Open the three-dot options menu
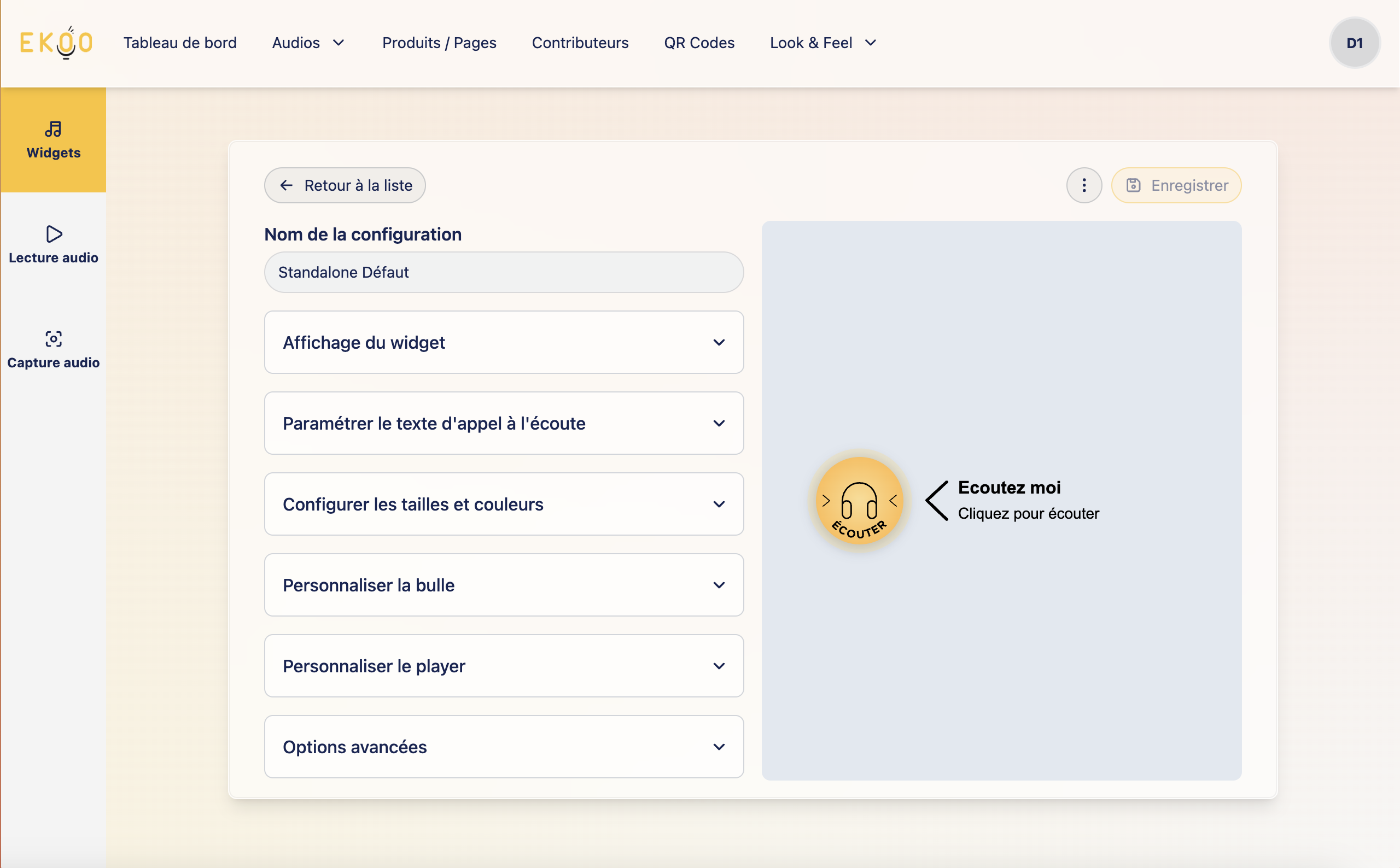This screenshot has width=1400, height=868. [x=1083, y=185]
